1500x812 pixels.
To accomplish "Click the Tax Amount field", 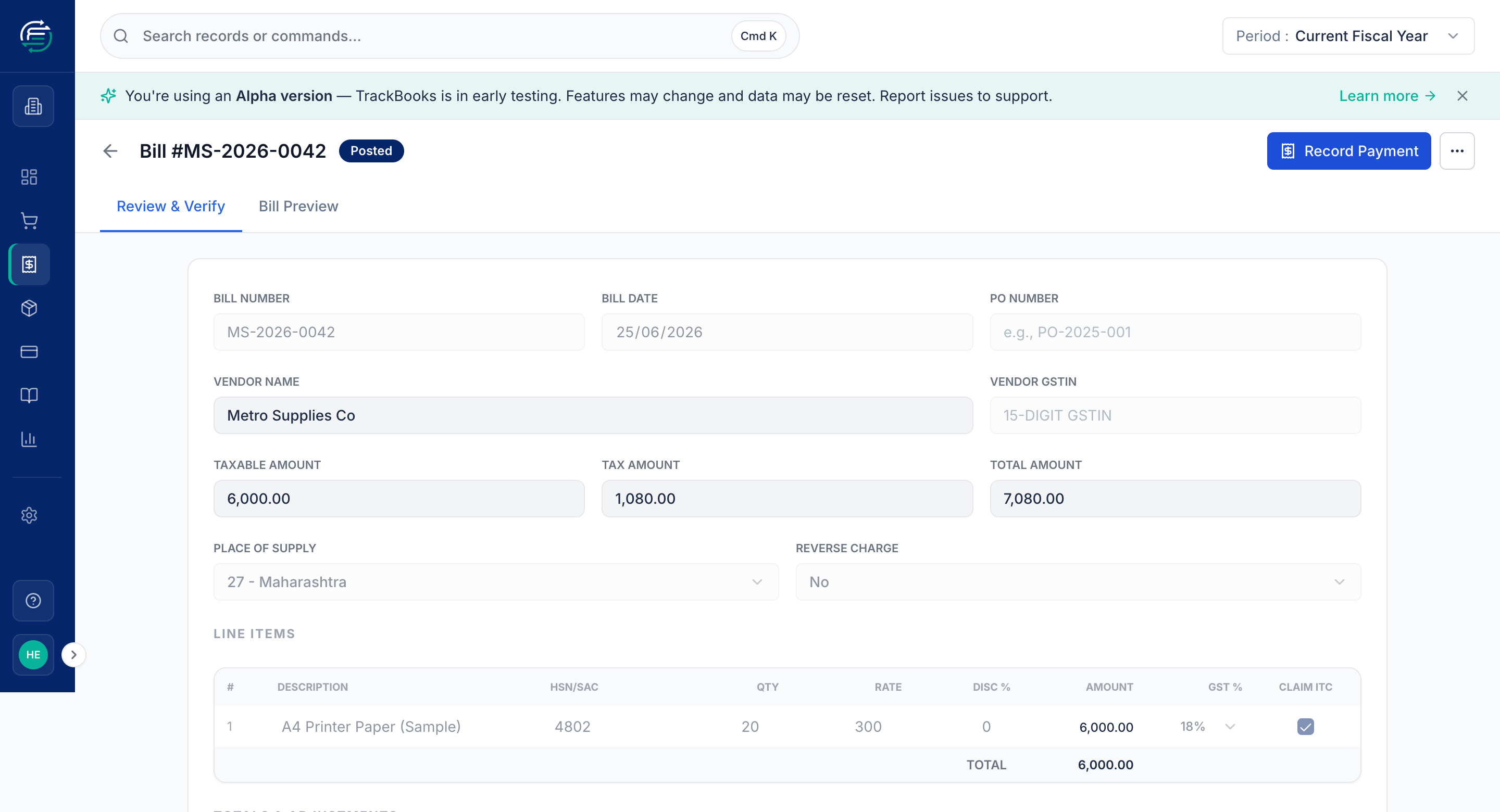I will tap(786, 499).
